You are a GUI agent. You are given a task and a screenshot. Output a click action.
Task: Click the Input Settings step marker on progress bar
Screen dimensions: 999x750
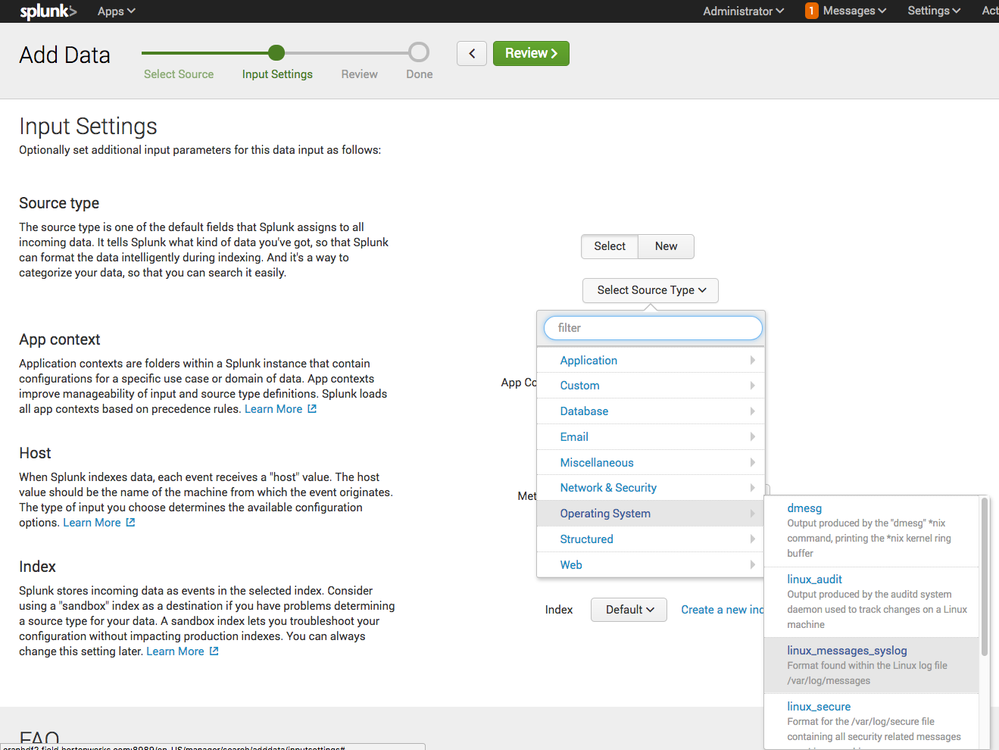pyautogui.click(x=277, y=52)
